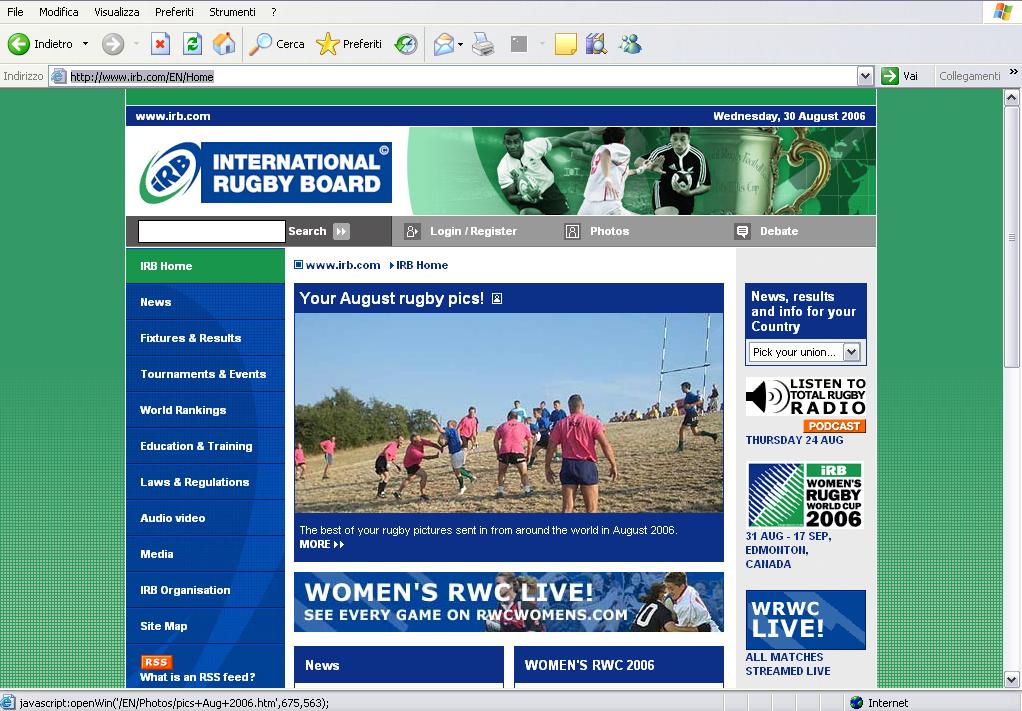The width and height of the screenshot is (1022, 711).
Task: Open IRB Organisation page
Action: [205, 590]
